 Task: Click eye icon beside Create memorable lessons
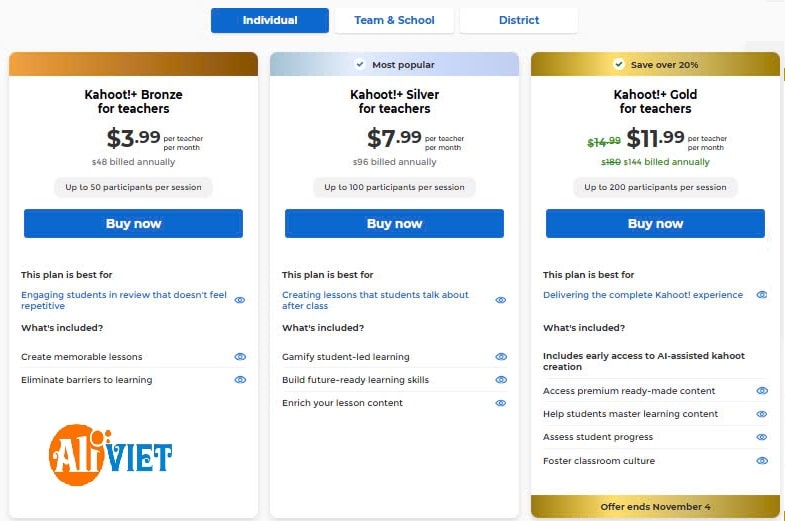click(x=240, y=357)
